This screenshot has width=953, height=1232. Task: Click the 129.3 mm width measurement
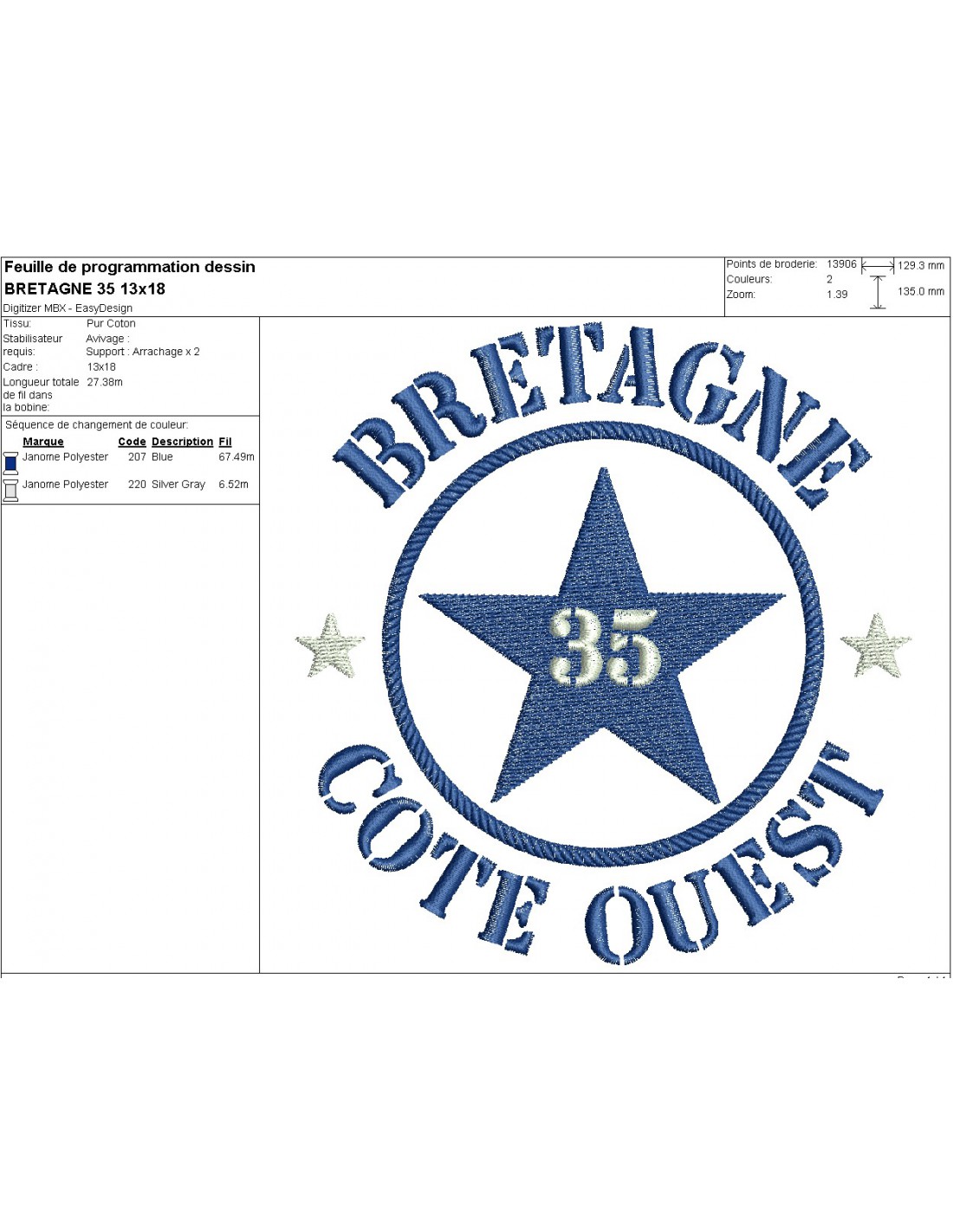click(921, 266)
